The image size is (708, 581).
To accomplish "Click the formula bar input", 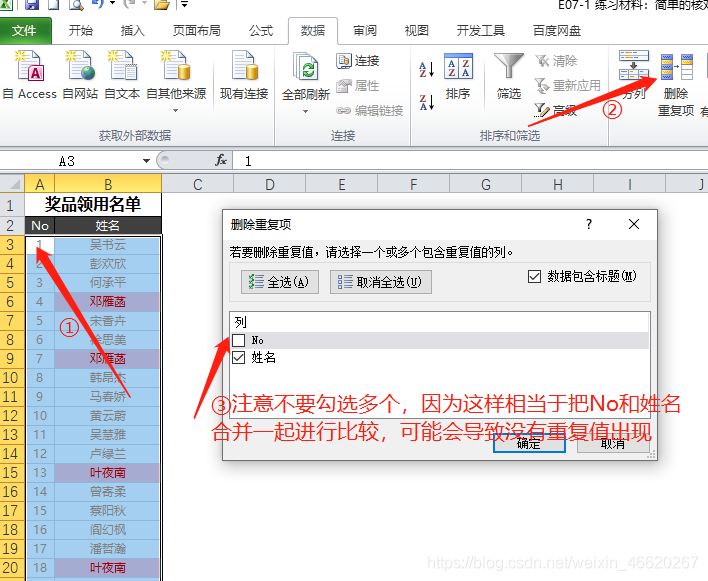I will (x=470, y=161).
